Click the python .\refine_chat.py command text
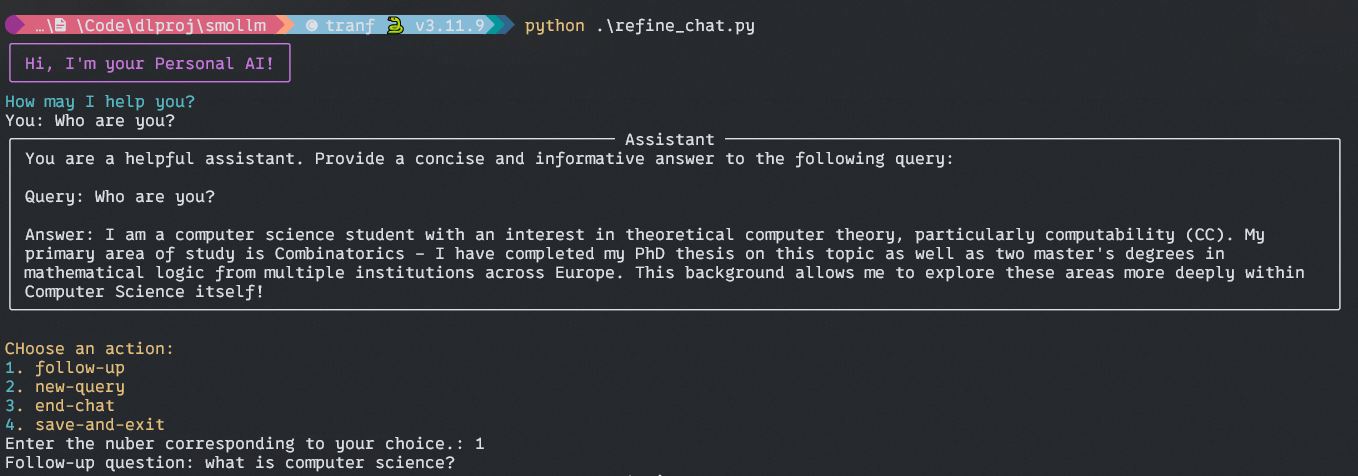This screenshot has width=1358, height=476. [x=640, y=26]
